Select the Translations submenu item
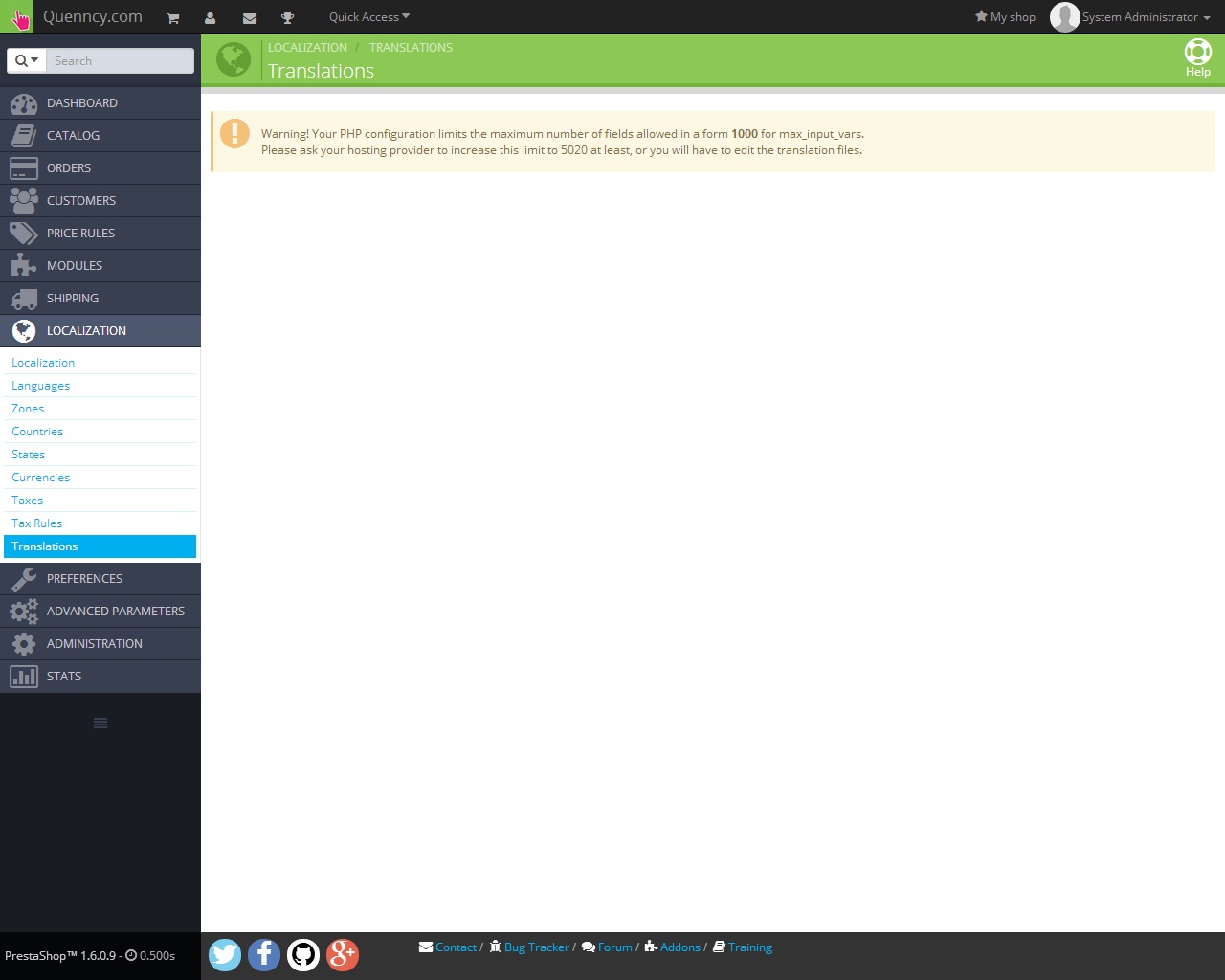Viewport: 1225px width, 980px height. [x=100, y=546]
